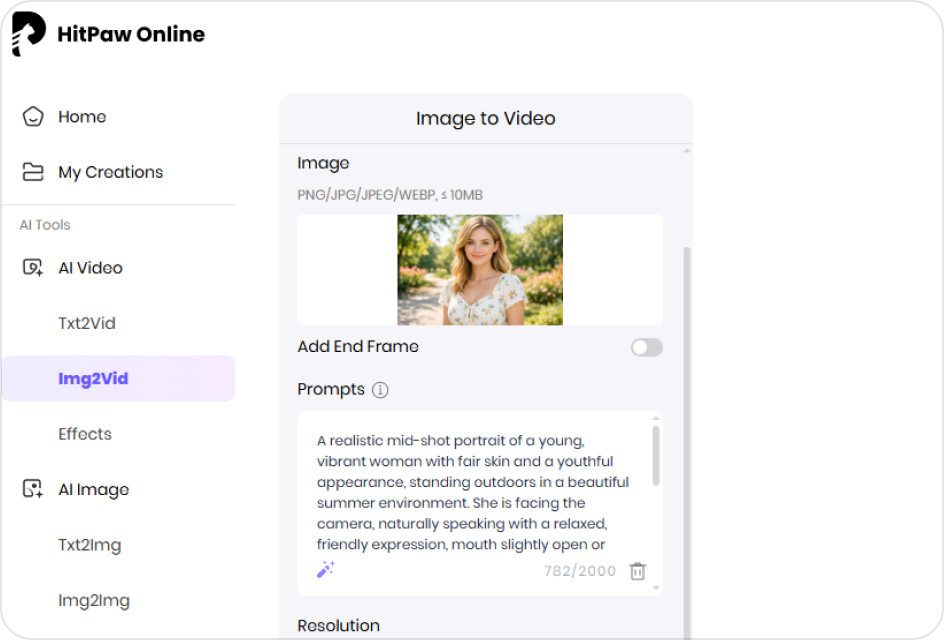The image size is (944, 640).
Task: Click the magic wand prompt enhance icon
Action: click(325, 570)
